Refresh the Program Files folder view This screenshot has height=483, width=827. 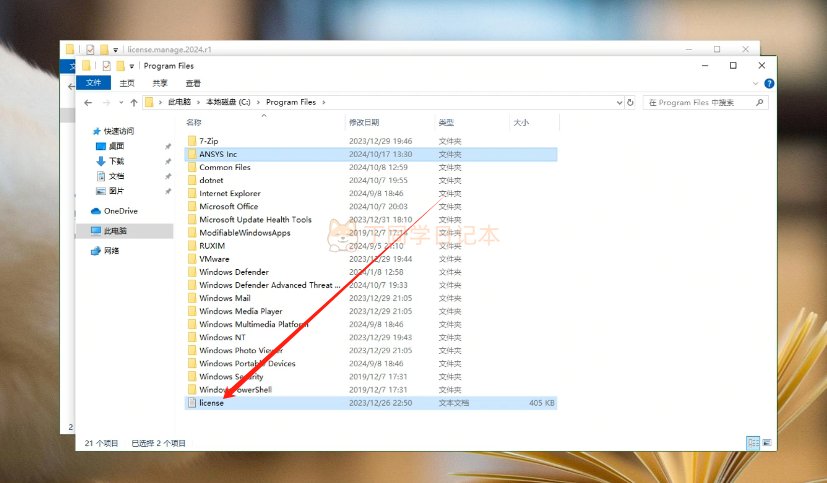click(x=630, y=102)
